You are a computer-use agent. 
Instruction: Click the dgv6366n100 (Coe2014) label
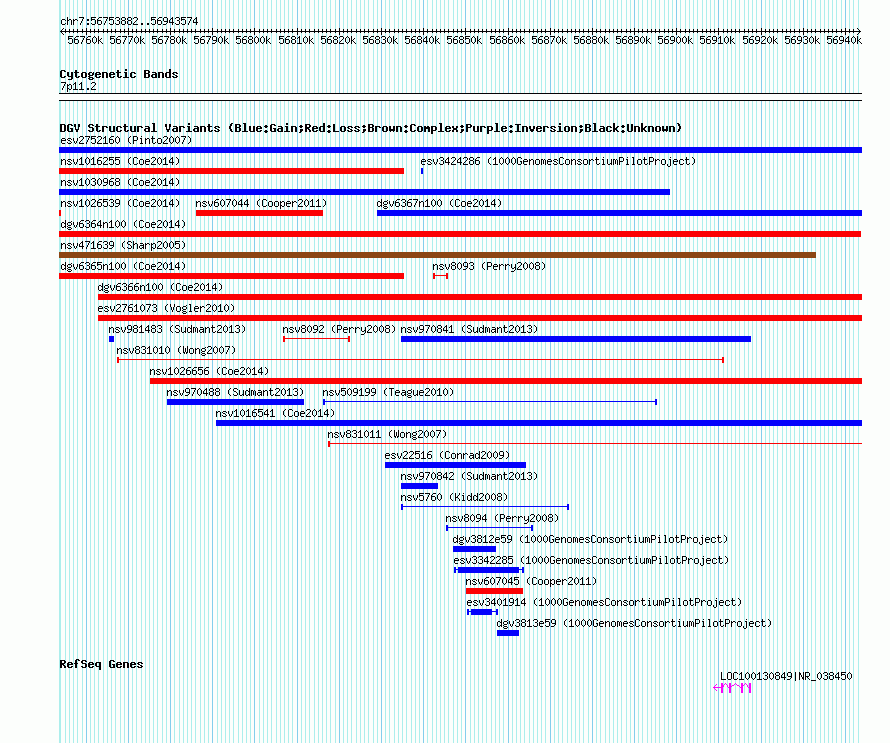coord(160,287)
